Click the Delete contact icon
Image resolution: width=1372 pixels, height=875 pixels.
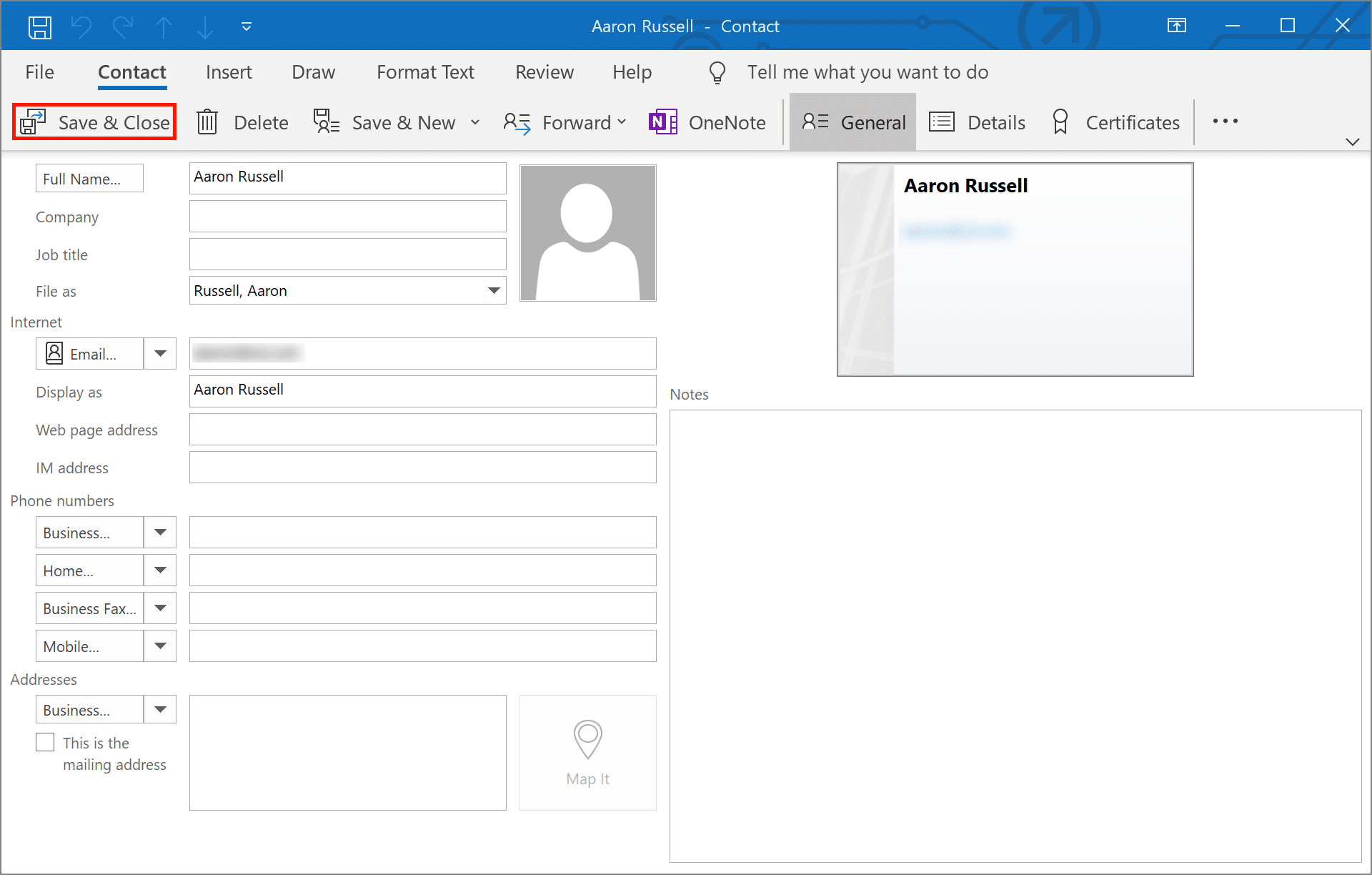(x=207, y=121)
